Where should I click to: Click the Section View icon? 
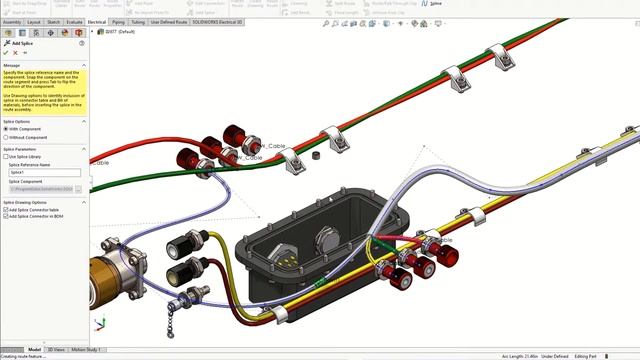[x=353, y=24]
